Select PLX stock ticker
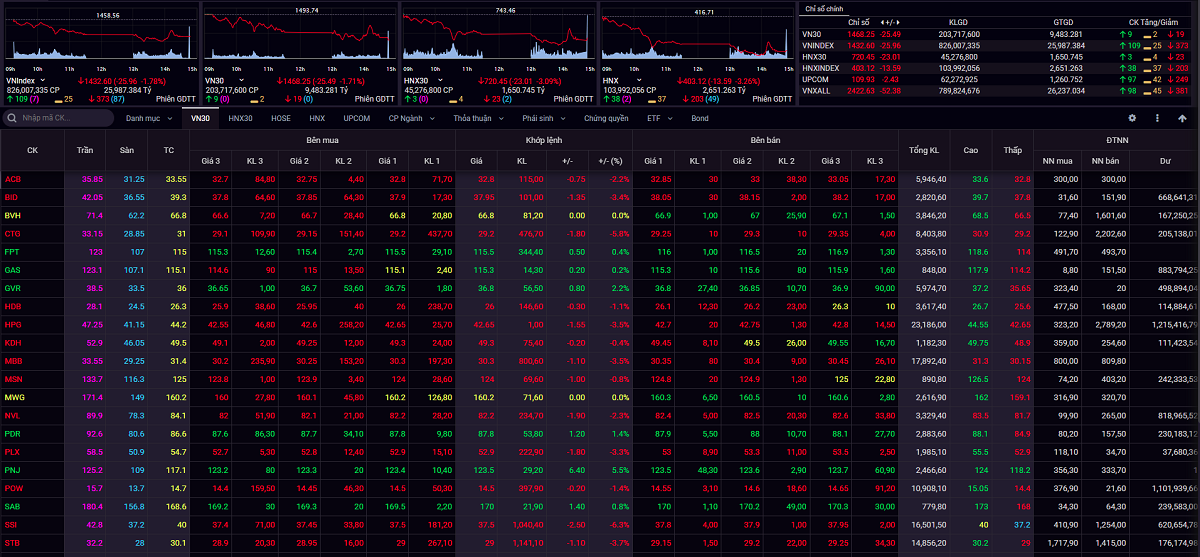The image size is (1200, 557). click(x=13, y=451)
